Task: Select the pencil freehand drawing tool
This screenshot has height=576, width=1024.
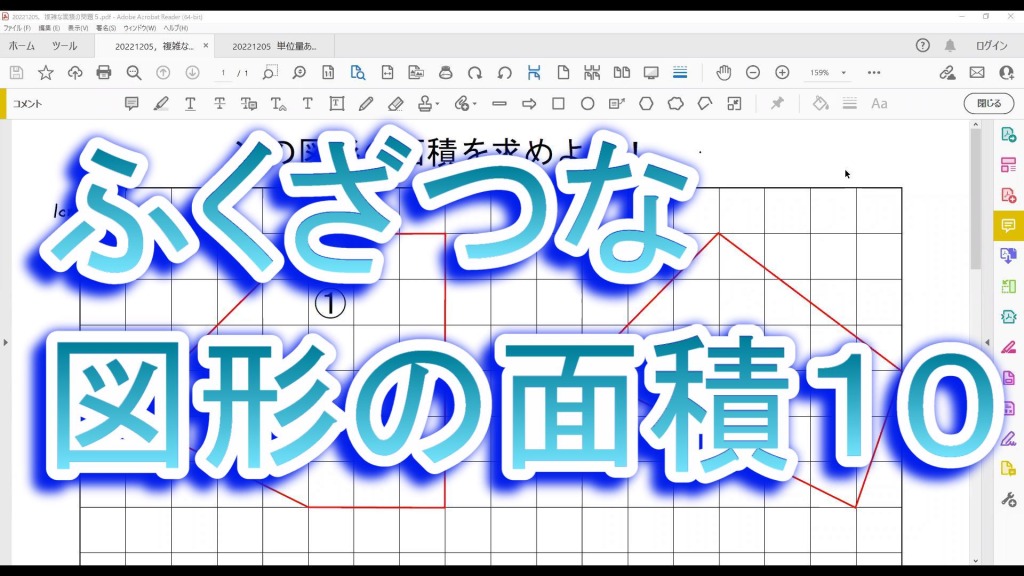Action: 366,104
